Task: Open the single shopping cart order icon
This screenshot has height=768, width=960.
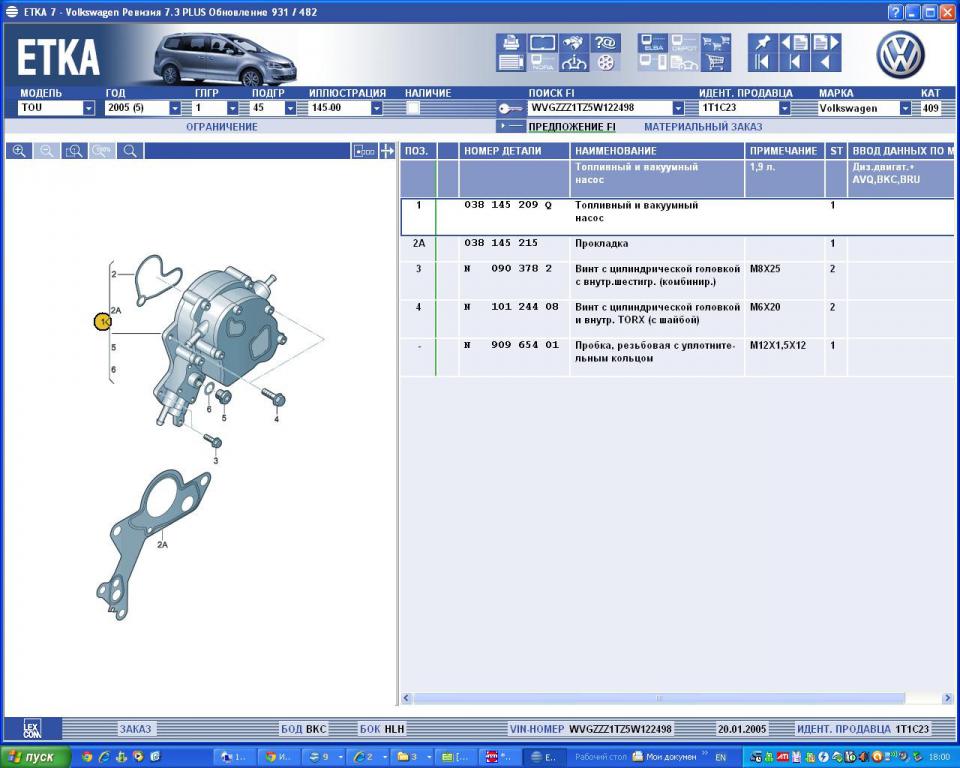Action: 716,62
